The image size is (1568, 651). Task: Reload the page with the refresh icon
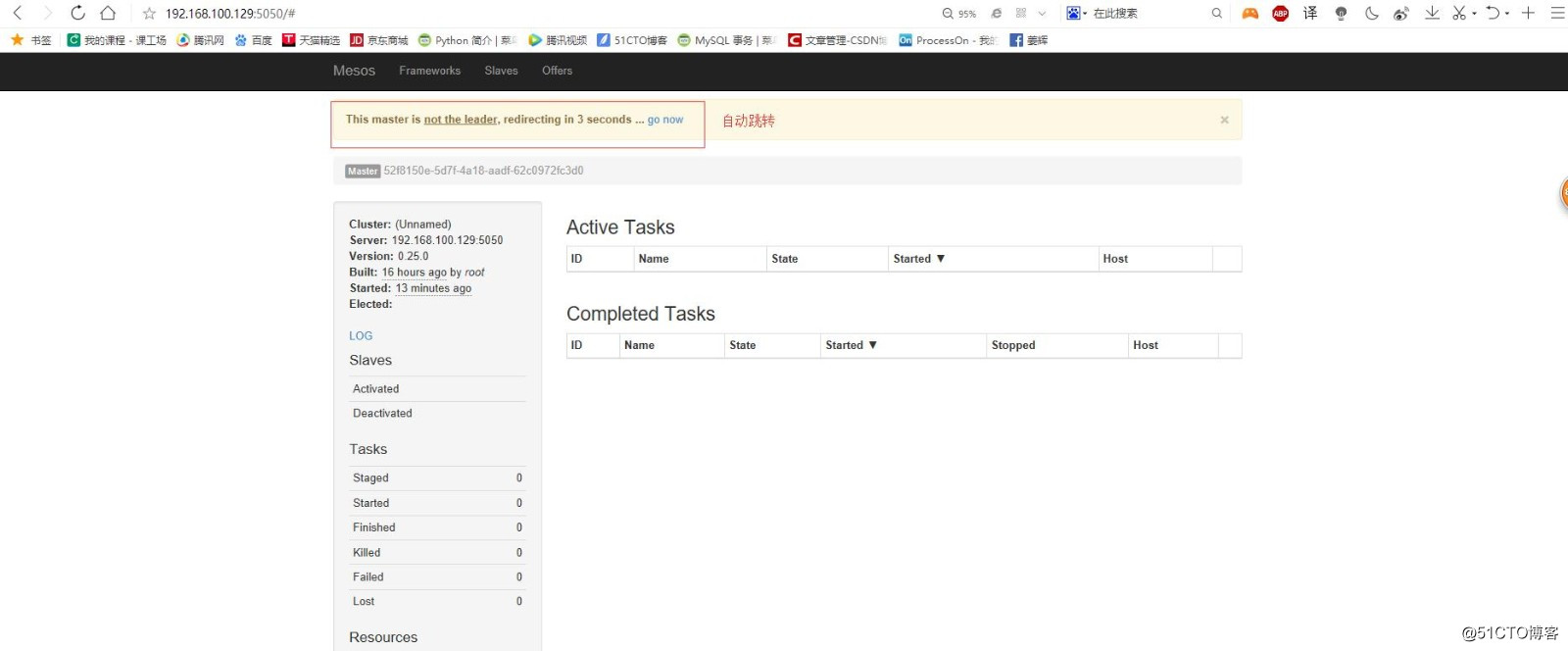pos(77,13)
